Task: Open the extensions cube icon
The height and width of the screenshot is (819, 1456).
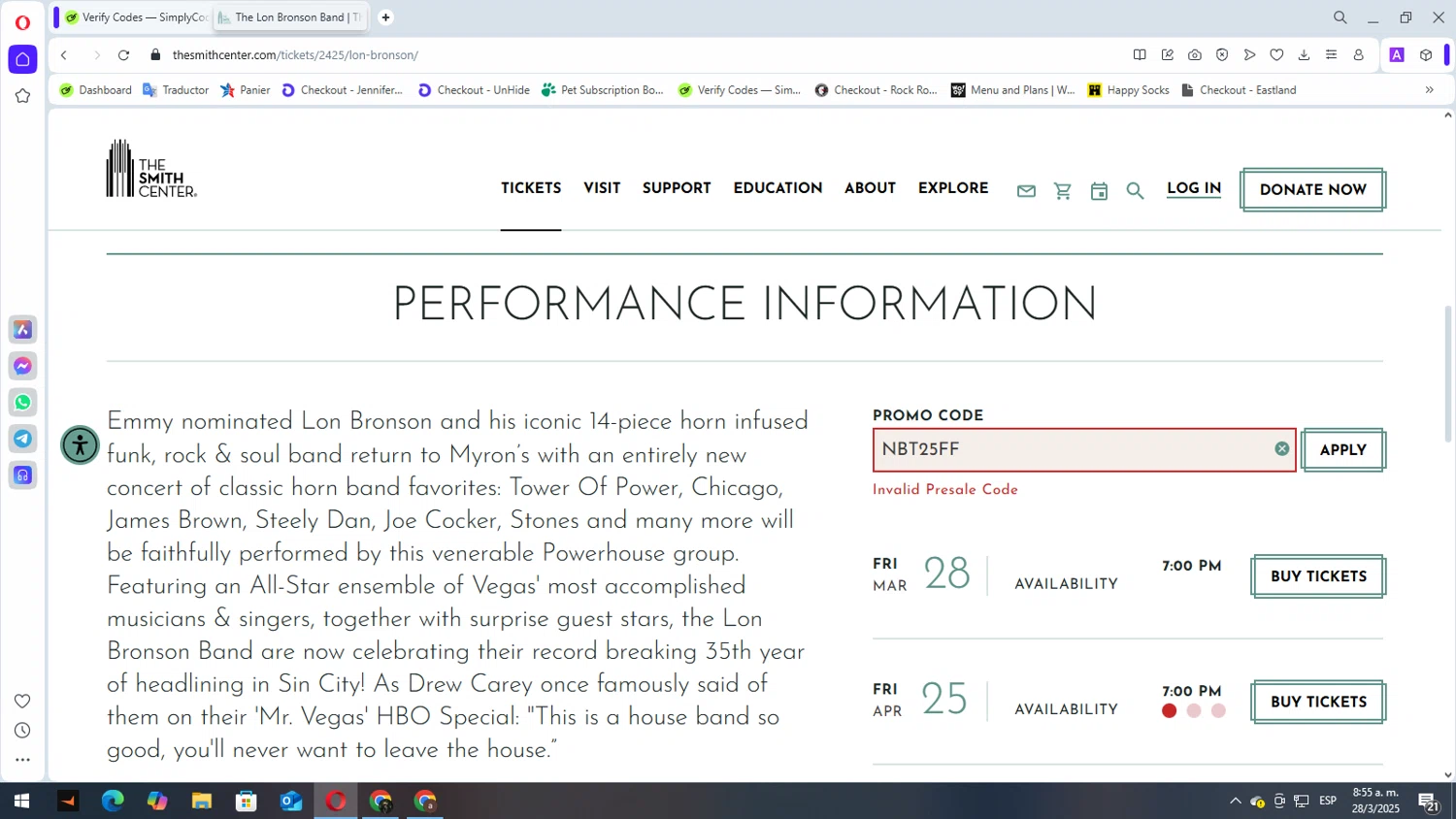Action: point(1426,55)
